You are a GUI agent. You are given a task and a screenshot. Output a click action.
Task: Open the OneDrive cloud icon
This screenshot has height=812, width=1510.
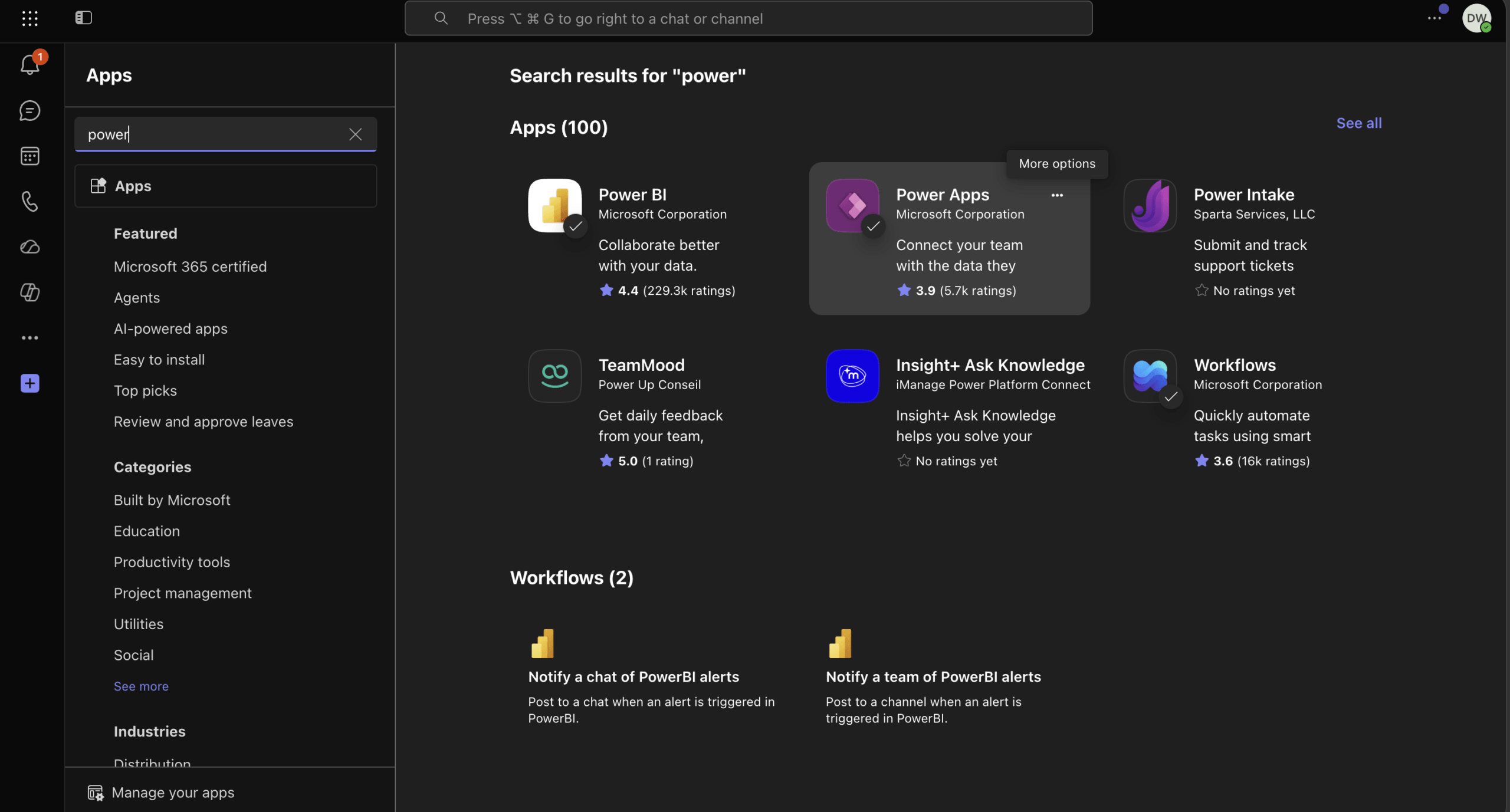[x=30, y=246]
